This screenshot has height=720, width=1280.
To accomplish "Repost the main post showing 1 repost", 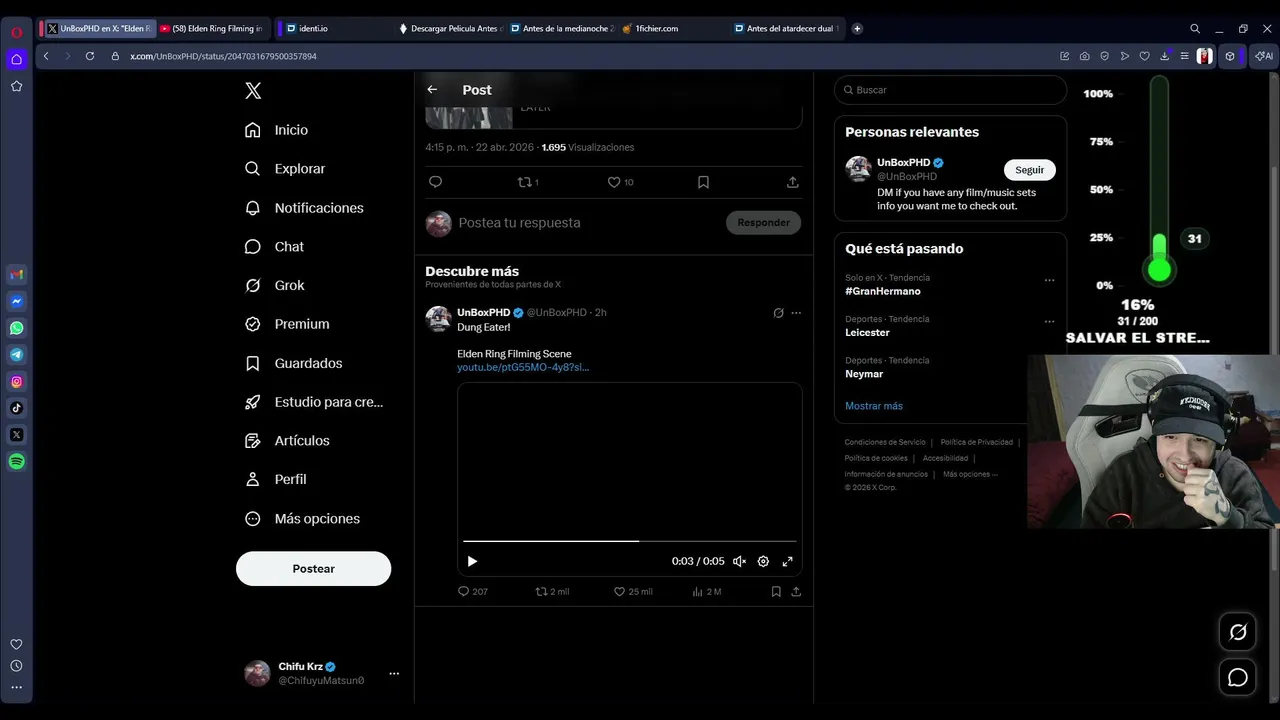I will pos(527,182).
